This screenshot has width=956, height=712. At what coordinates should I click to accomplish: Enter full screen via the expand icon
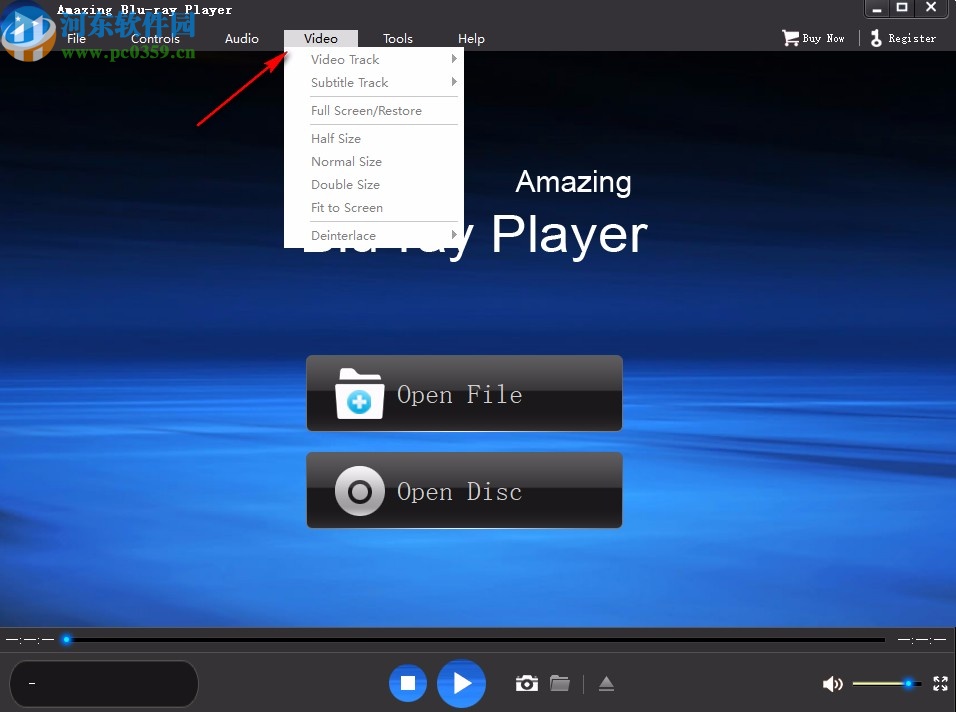(939, 683)
